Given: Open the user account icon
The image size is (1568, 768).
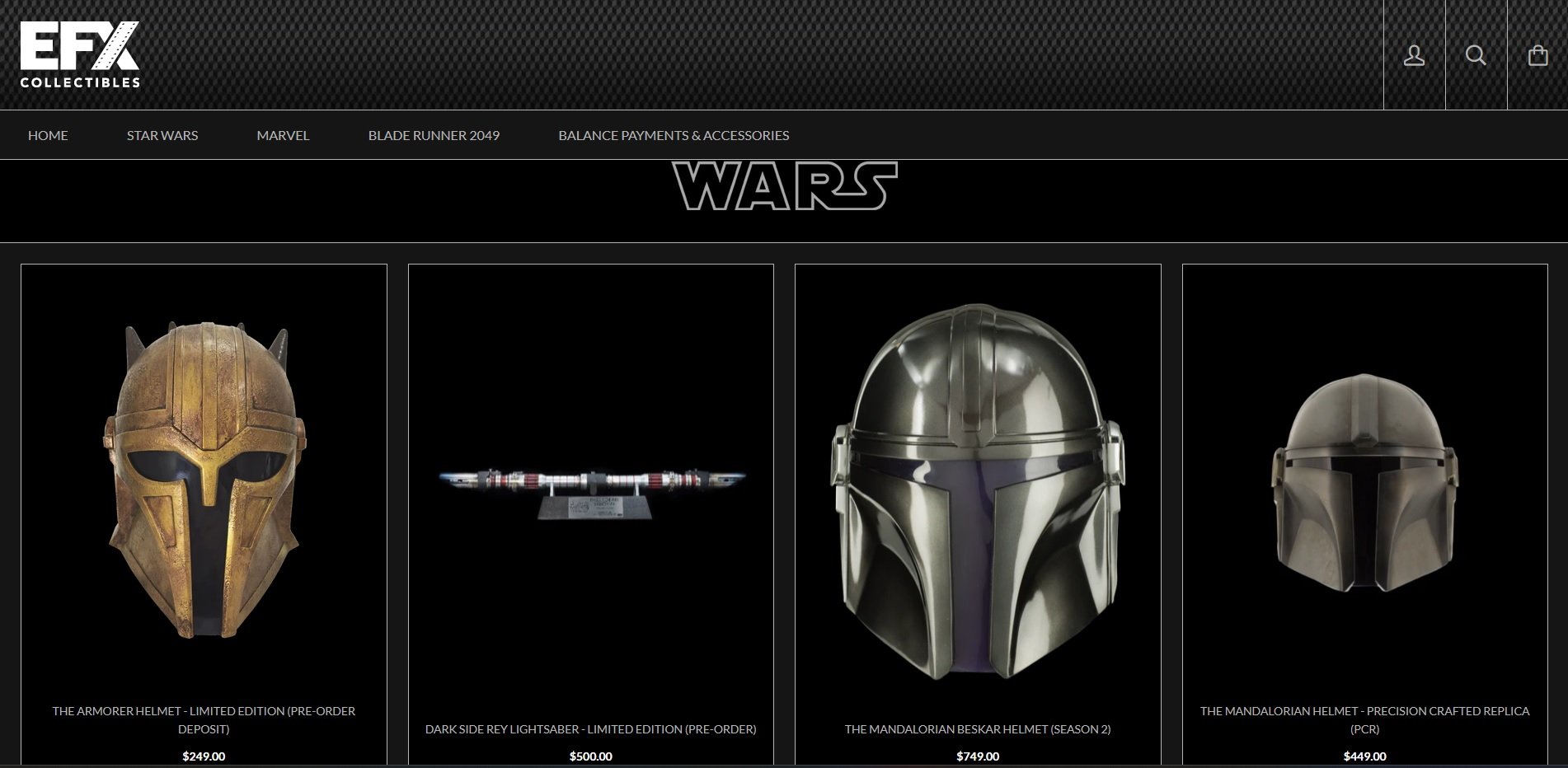Looking at the screenshot, I should click(1414, 55).
